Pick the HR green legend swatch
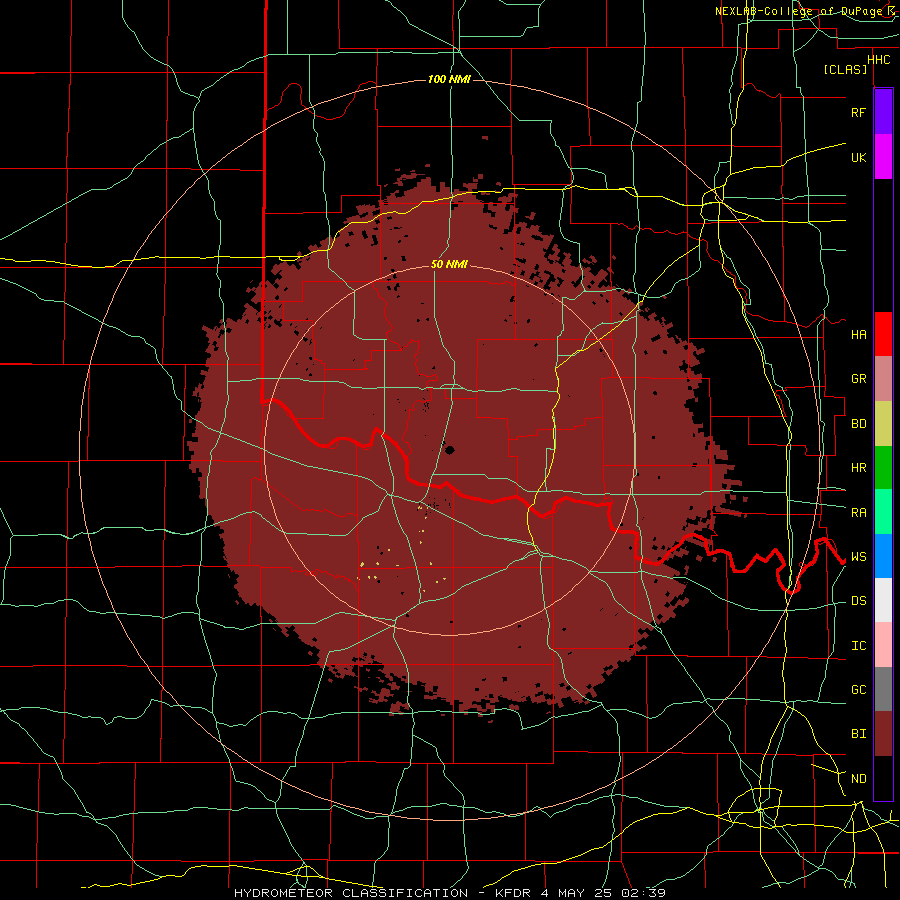The height and width of the screenshot is (900, 900). (883, 467)
